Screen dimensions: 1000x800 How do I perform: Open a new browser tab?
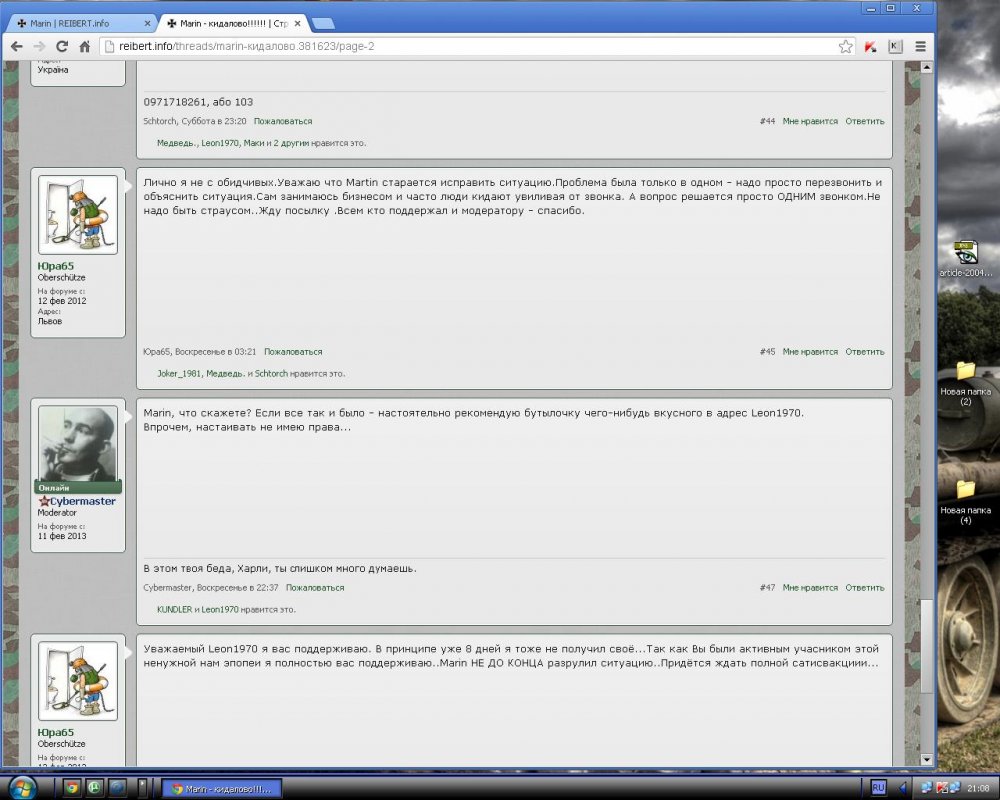pyautogui.click(x=323, y=23)
